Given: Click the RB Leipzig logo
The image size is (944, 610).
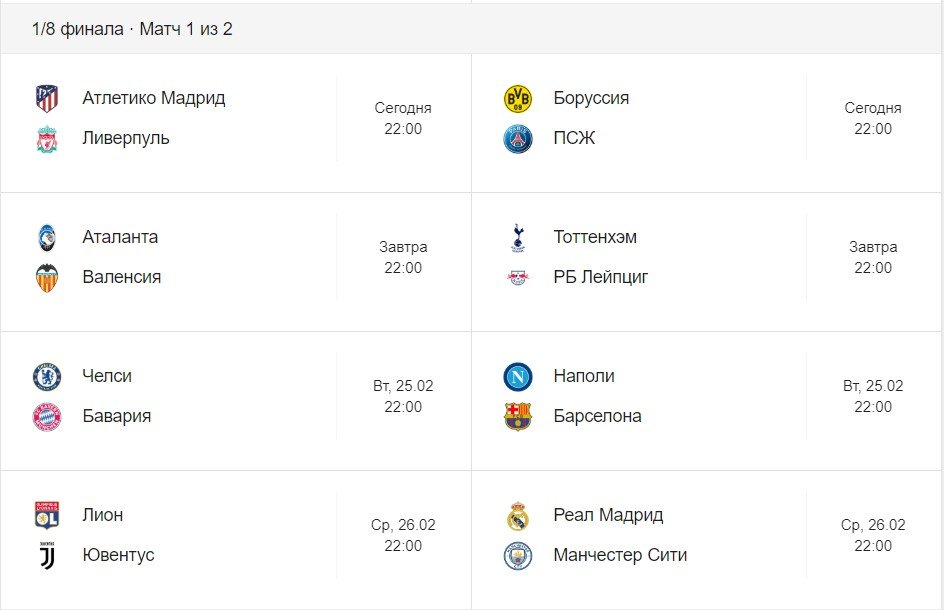Looking at the screenshot, I should coord(518,278).
